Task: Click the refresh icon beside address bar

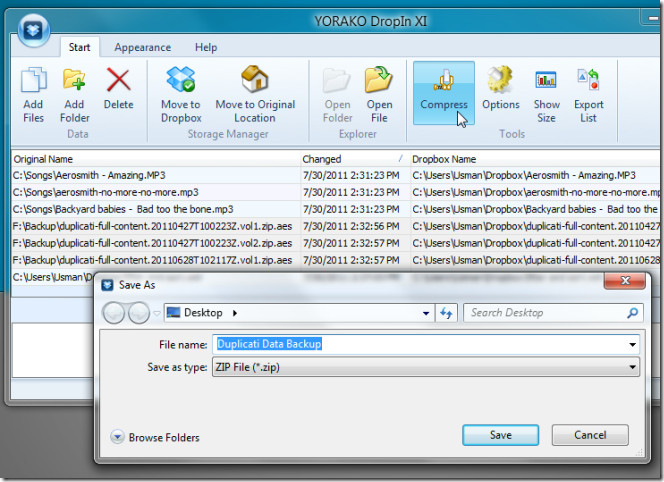Action: click(446, 313)
